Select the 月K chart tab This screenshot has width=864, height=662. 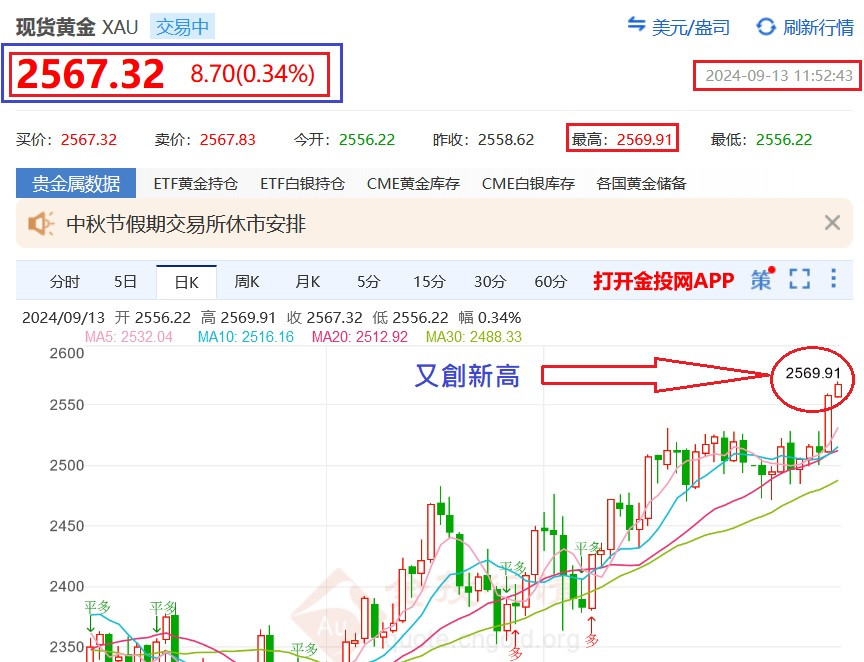pos(307,282)
